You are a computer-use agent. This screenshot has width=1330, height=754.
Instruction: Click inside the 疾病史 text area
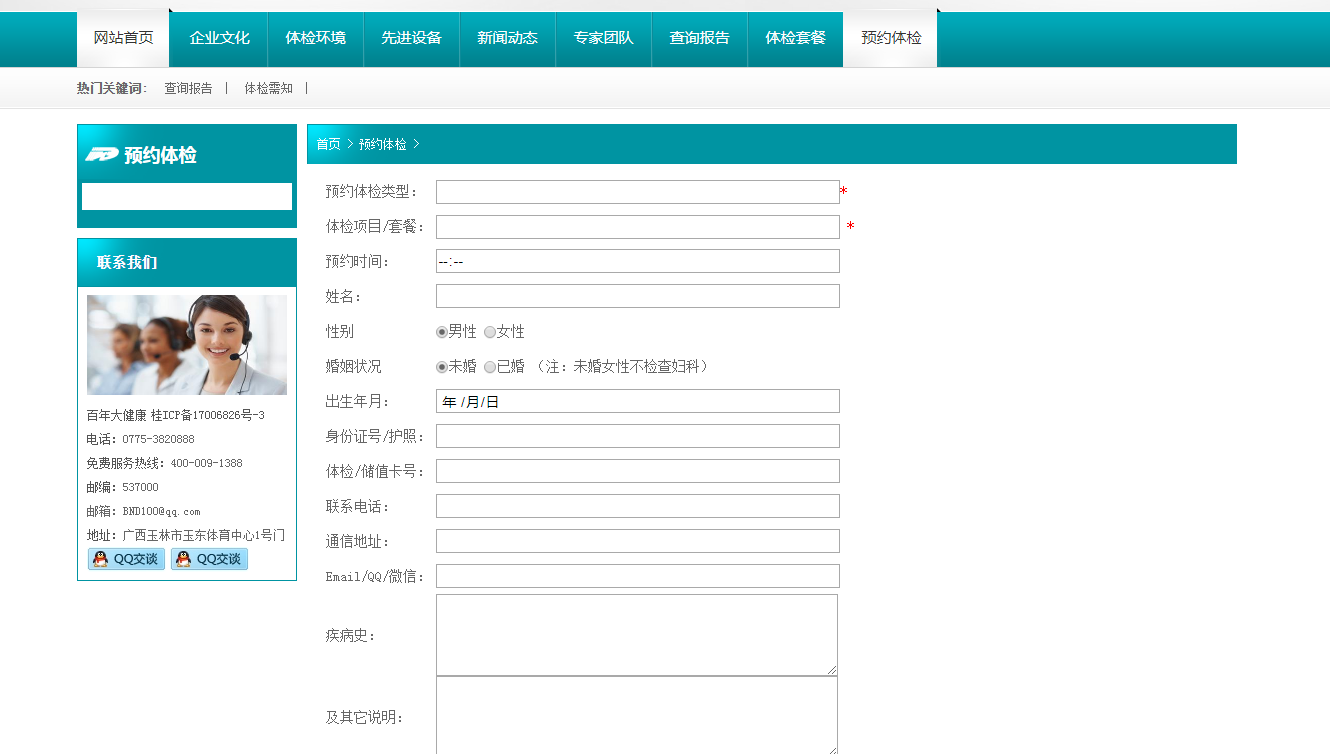click(x=636, y=635)
